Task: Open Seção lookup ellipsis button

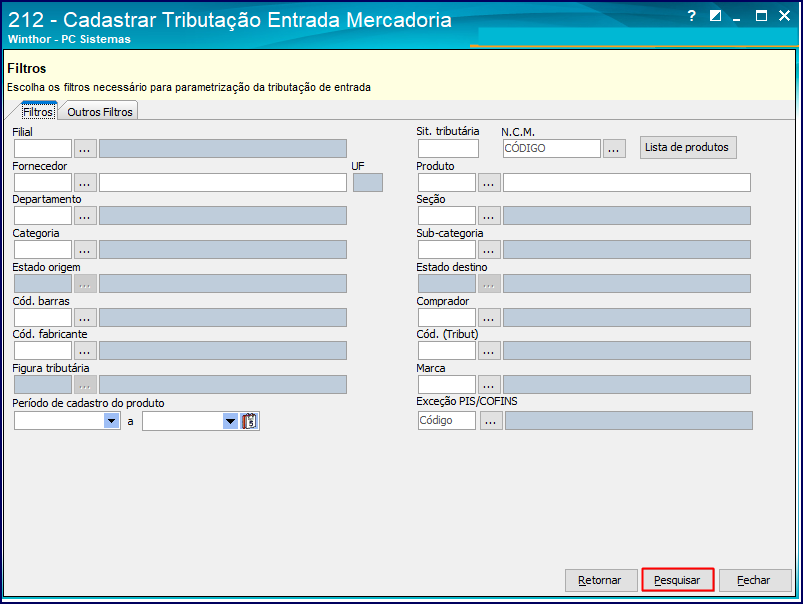Action: pyautogui.click(x=489, y=216)
